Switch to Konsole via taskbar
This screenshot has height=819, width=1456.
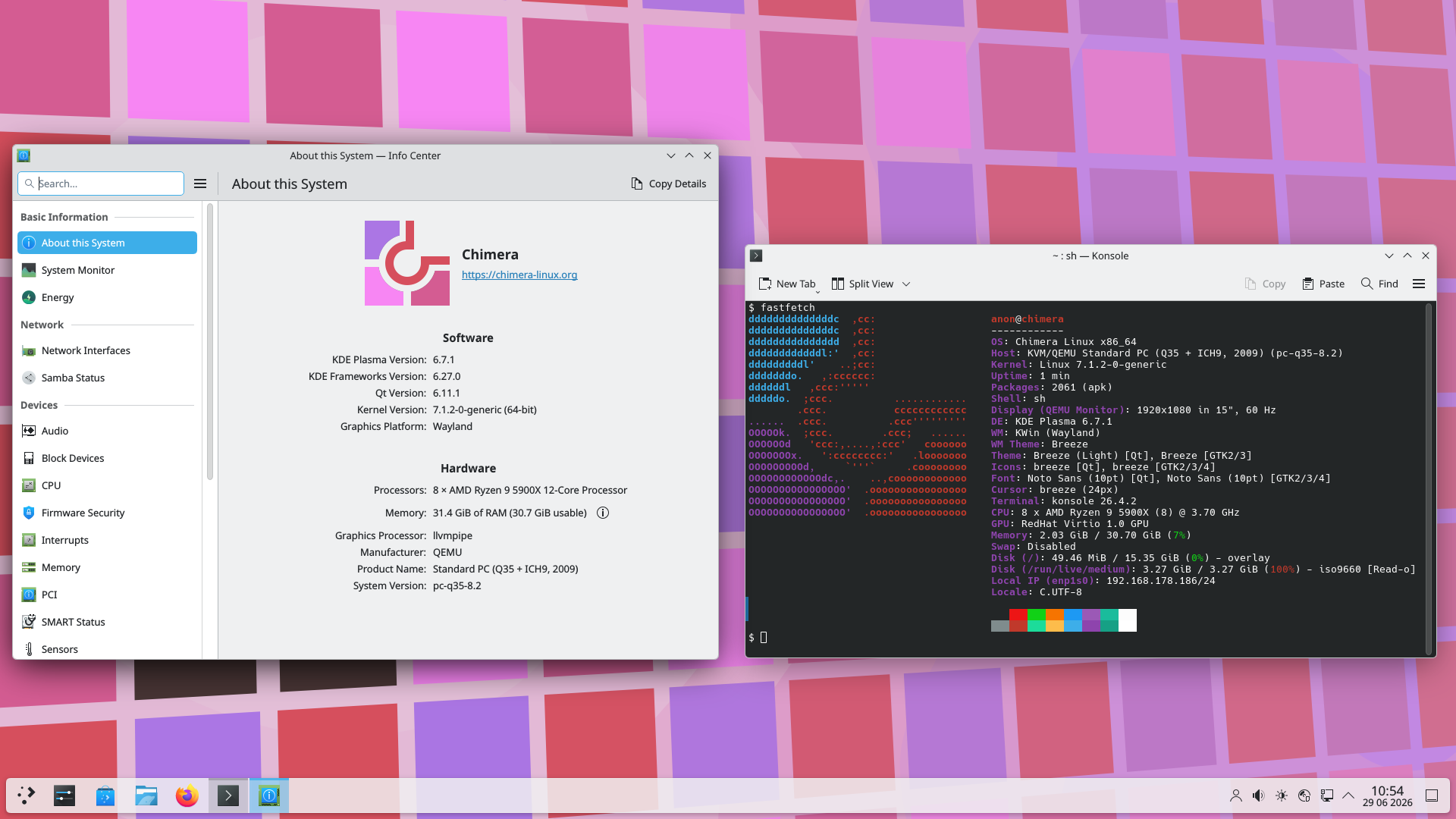(228, 795)
